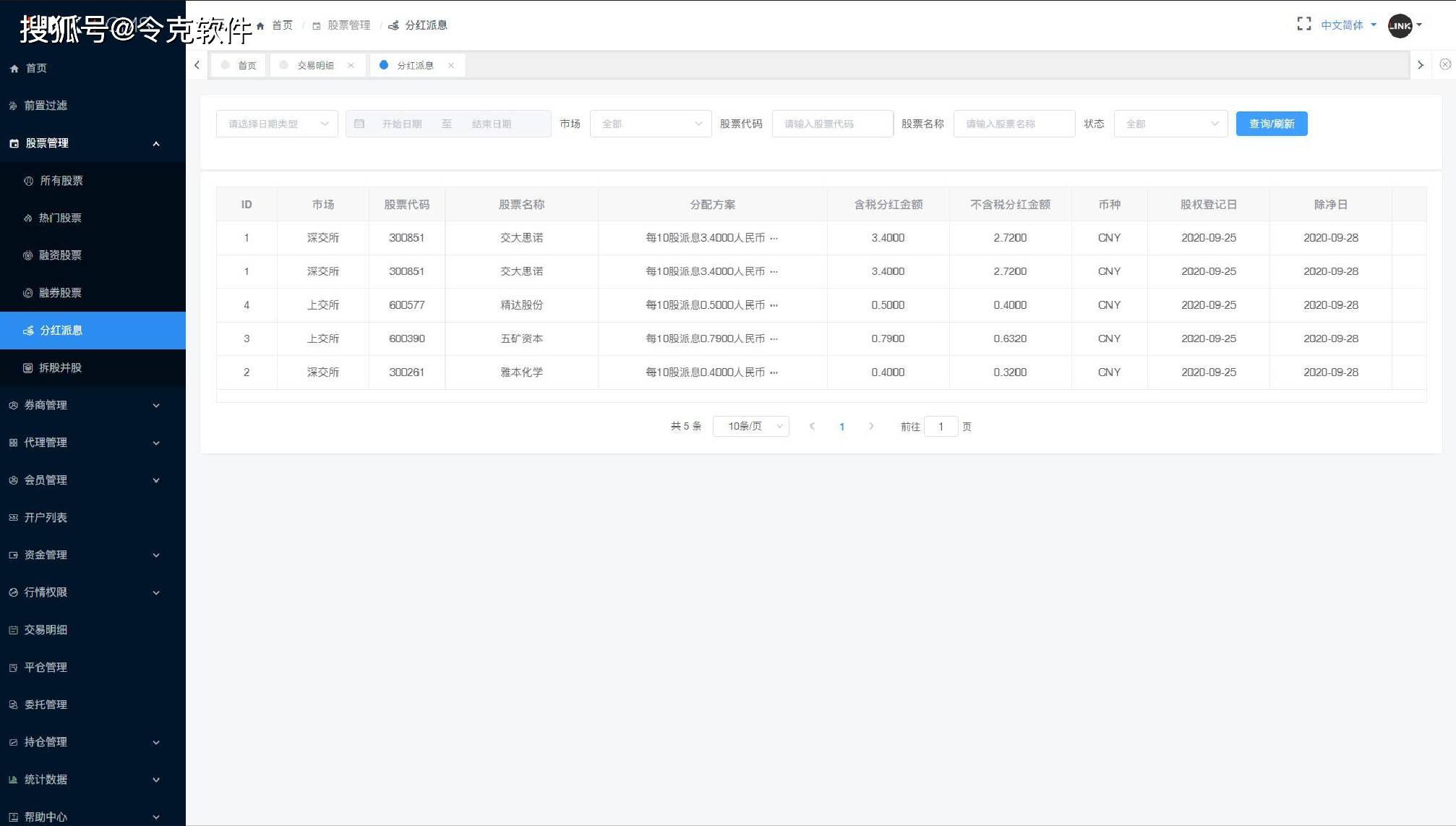Click the 开始日期 date field

tap(402, 124)
